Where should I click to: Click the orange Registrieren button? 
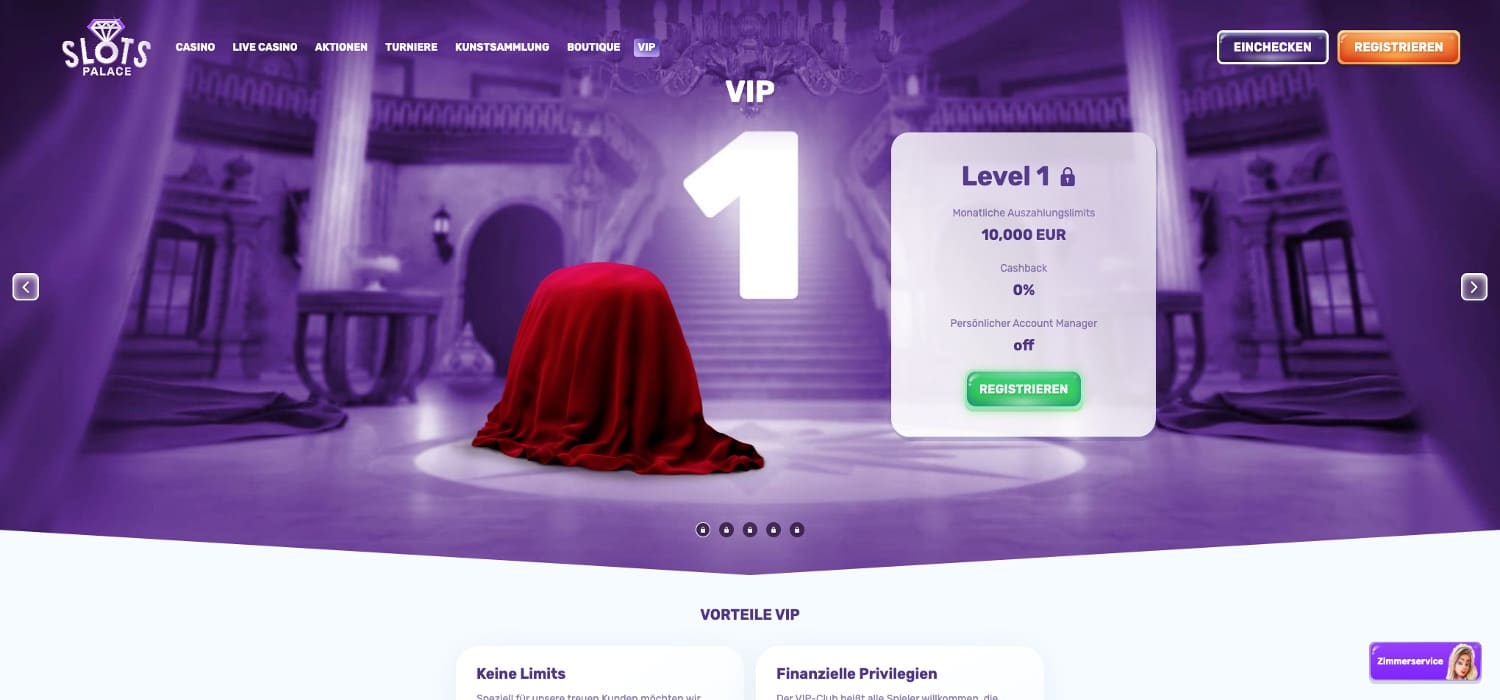coord(1398,47)
